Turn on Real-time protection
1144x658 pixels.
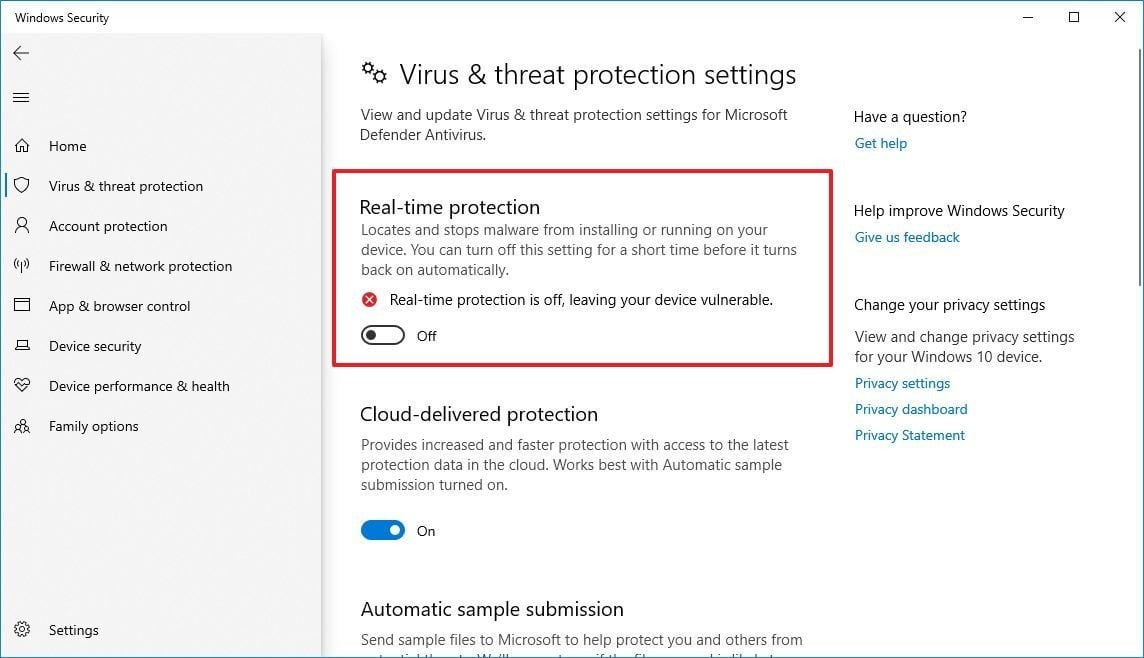(383, 335)
